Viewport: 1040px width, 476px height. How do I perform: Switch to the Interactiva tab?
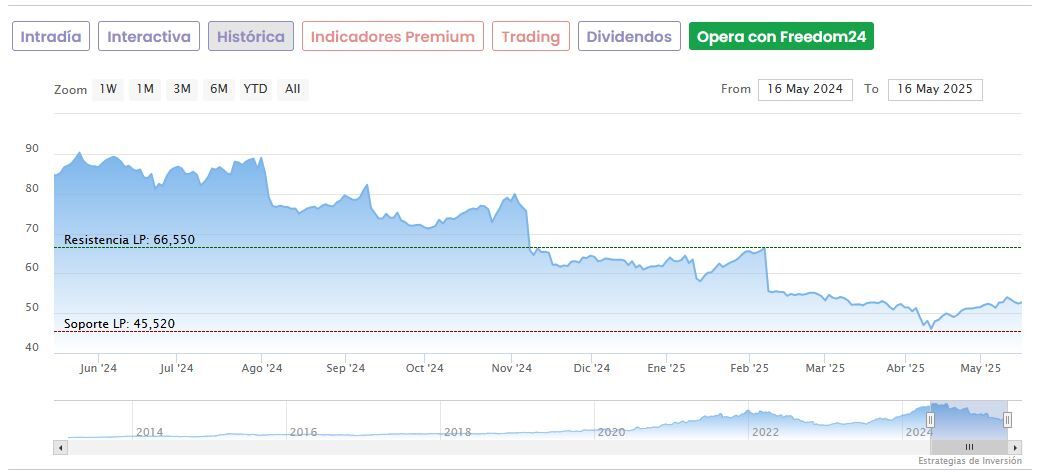pos(149,37)
